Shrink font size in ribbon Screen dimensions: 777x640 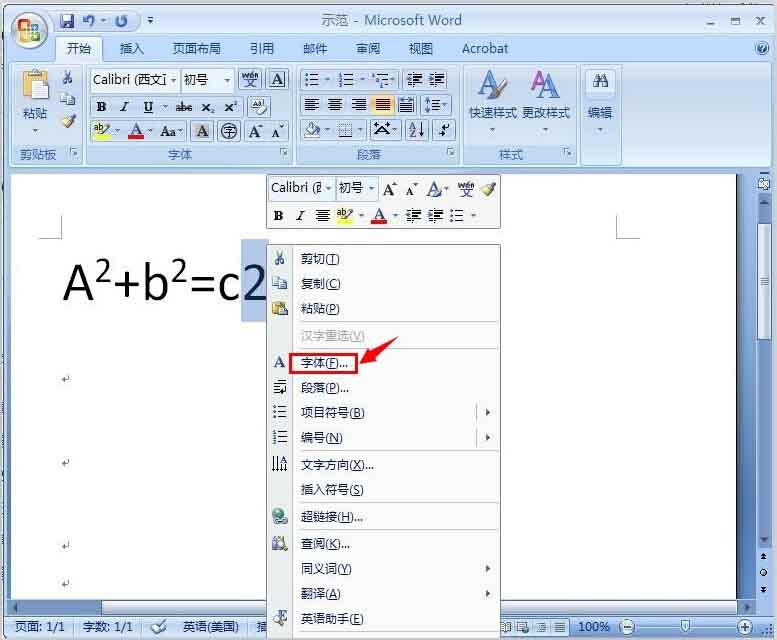(x=278, y=131)
